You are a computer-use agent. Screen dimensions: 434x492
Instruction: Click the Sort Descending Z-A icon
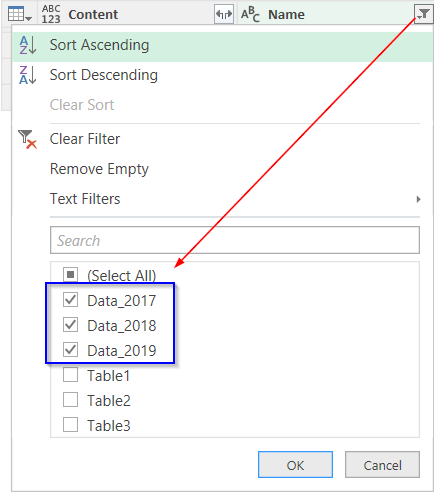coord(28,75)
